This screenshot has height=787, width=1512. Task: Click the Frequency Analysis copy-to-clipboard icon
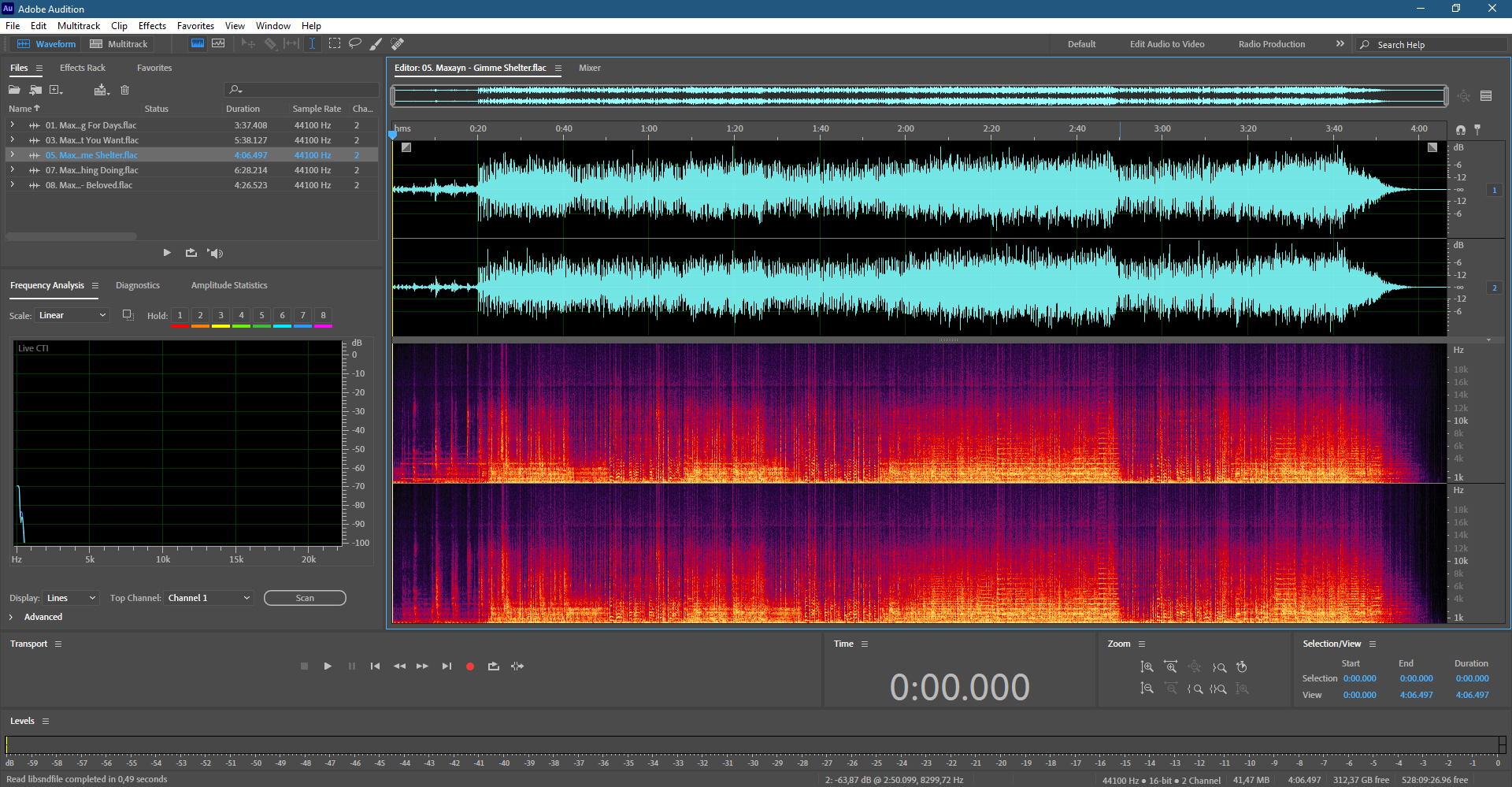tap(128, 315)
